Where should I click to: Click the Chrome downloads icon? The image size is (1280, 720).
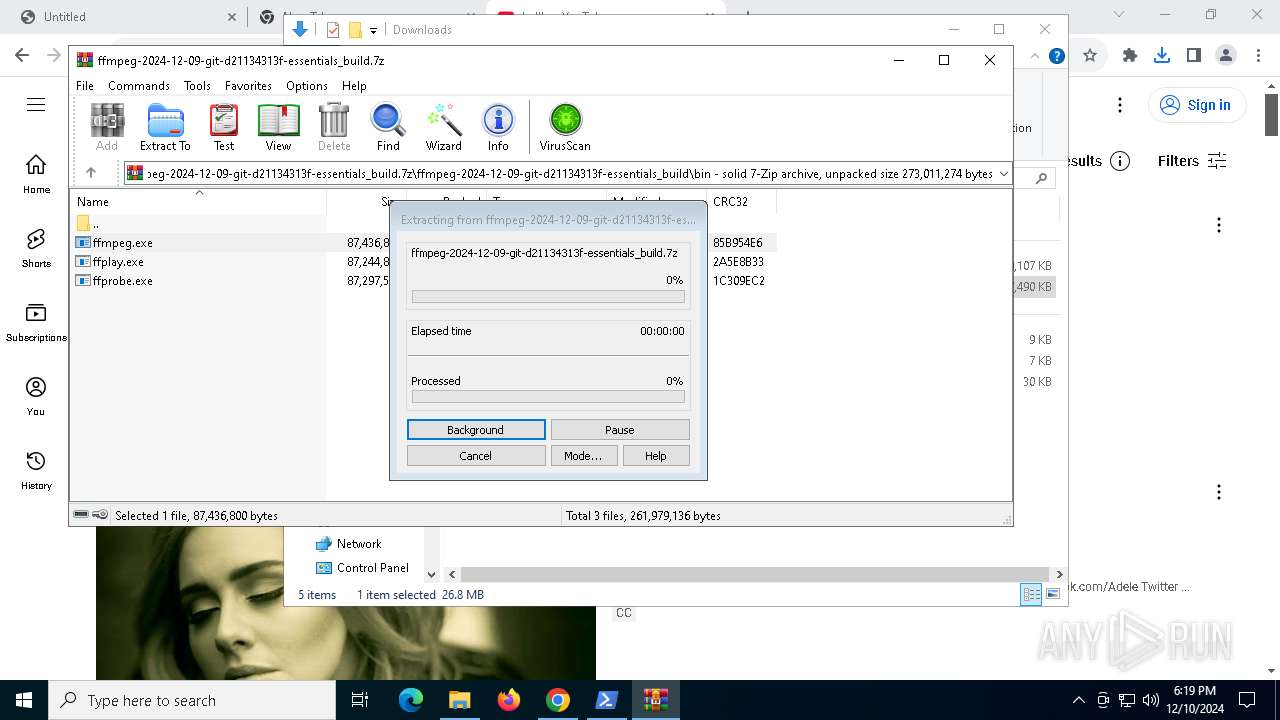[1162, 56]
